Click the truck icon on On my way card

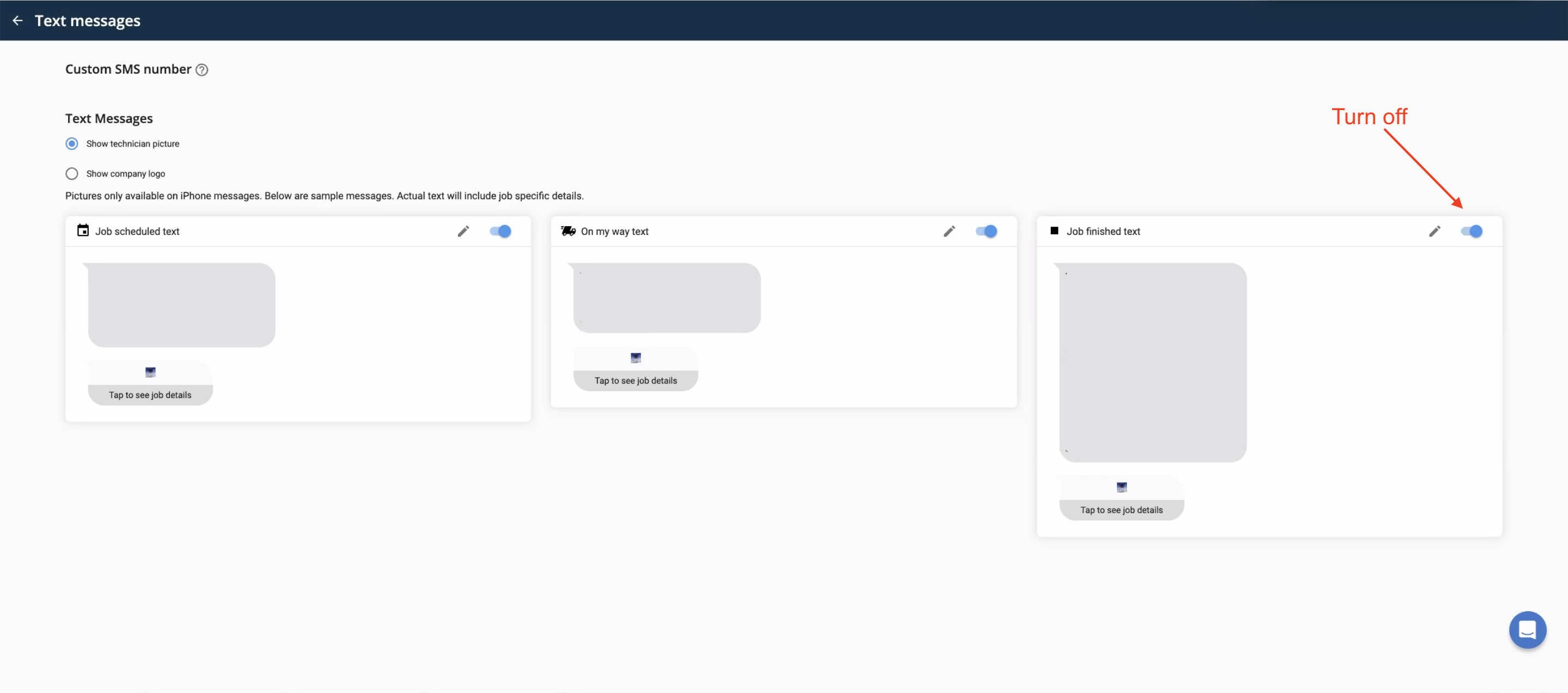568,231
